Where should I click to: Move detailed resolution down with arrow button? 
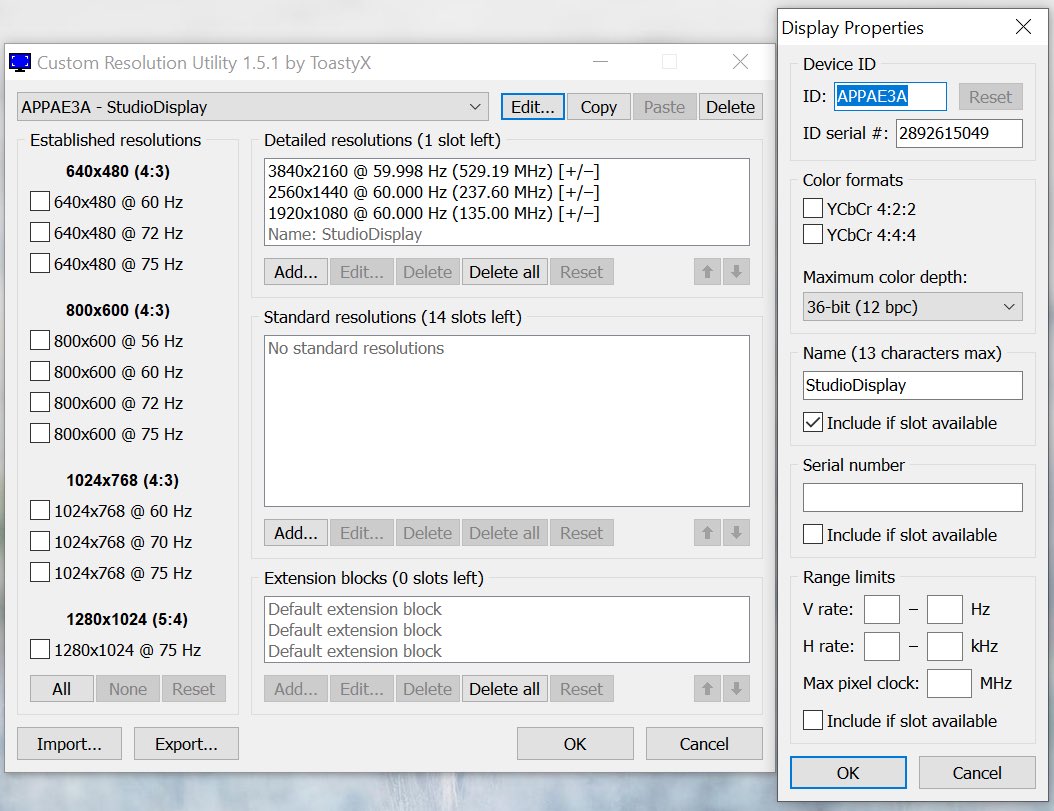[x=737, y=272]
